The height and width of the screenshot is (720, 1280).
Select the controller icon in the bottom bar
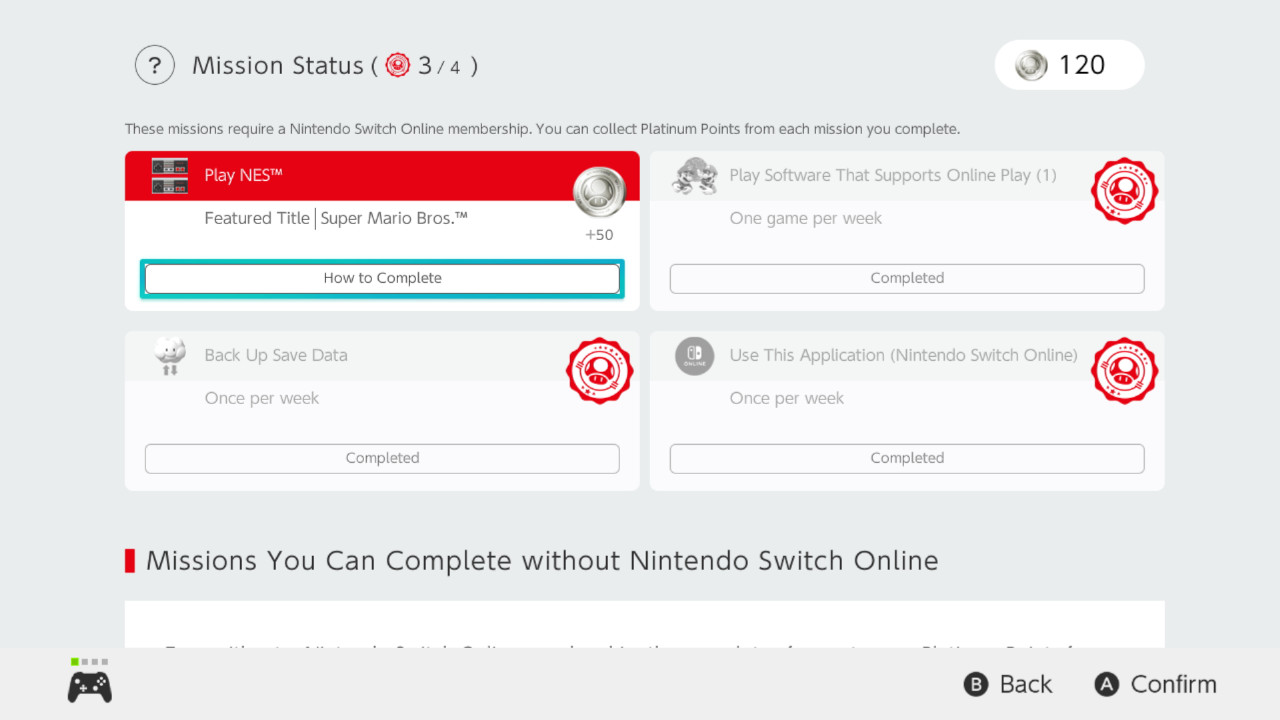88,684
